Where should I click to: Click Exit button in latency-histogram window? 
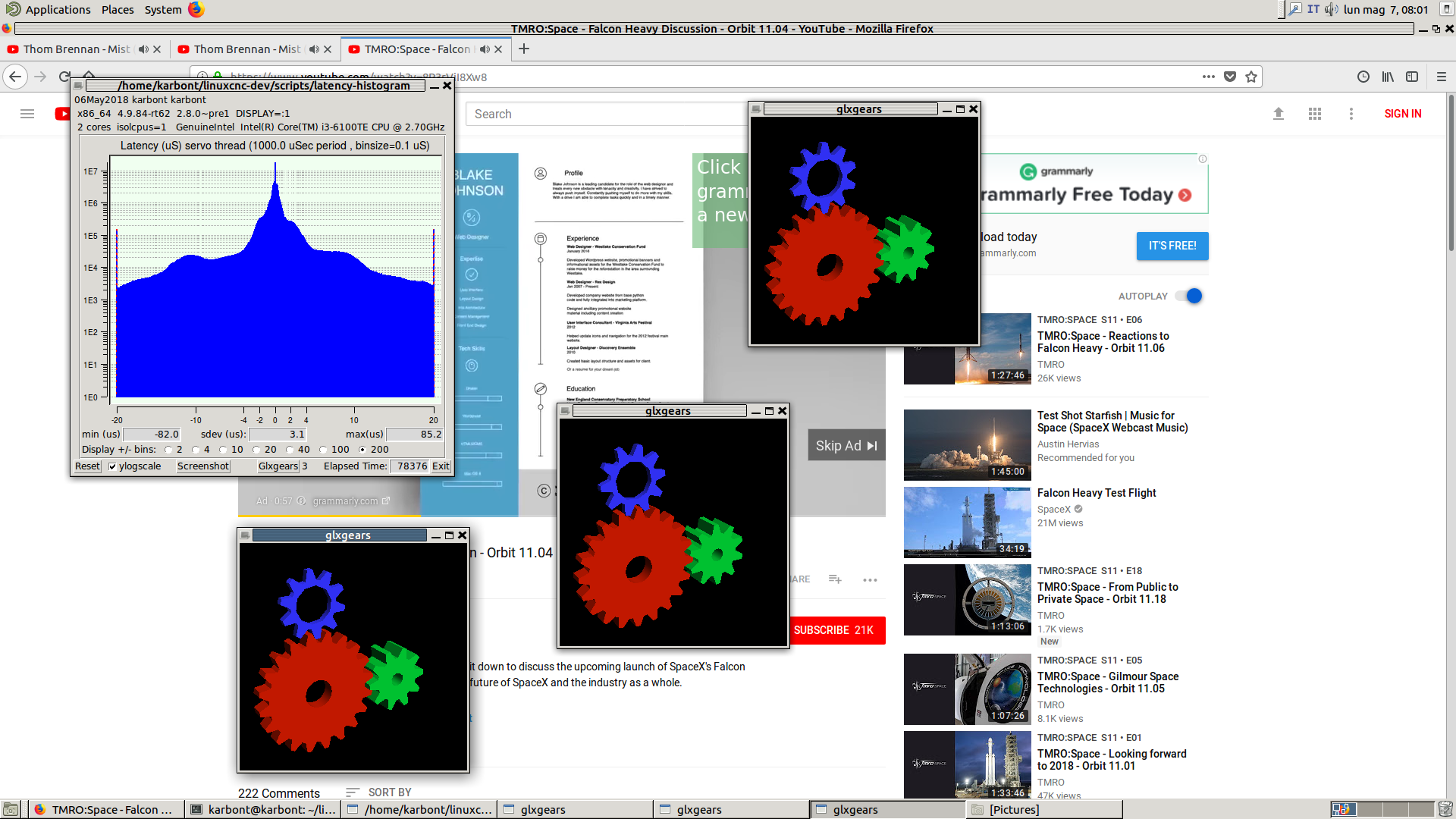pos(441,466)
